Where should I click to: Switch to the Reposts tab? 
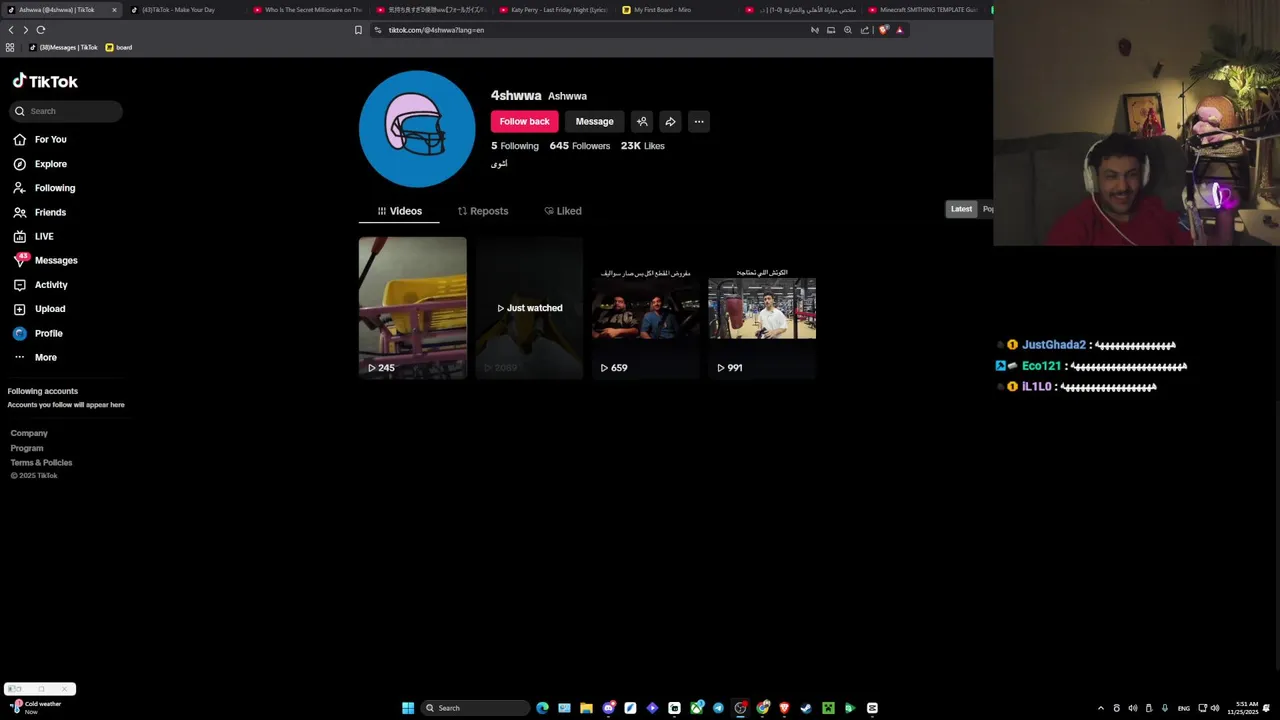click(x=482, y=211)
